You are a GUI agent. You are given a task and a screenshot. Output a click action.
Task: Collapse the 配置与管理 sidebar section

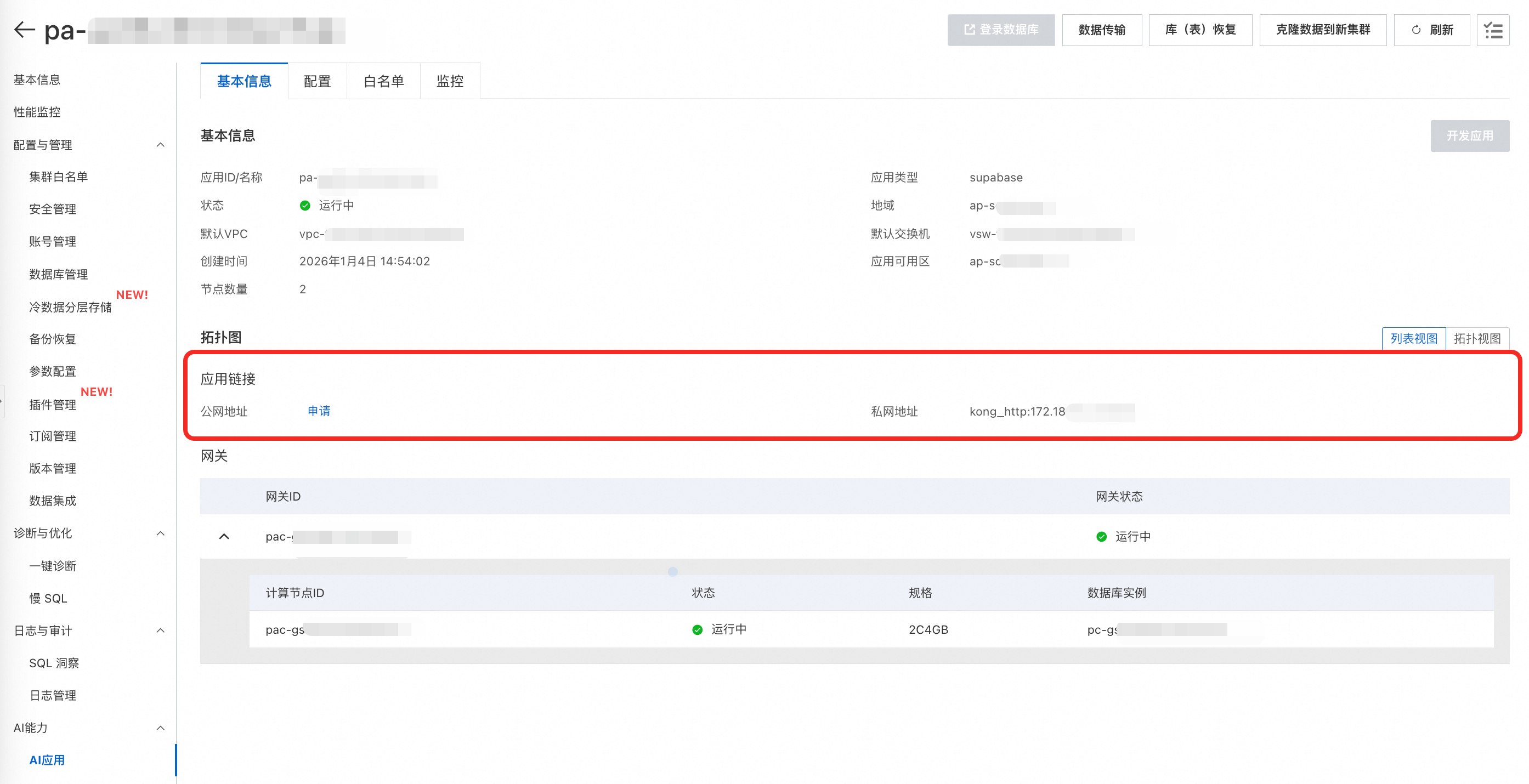[160, 145]
